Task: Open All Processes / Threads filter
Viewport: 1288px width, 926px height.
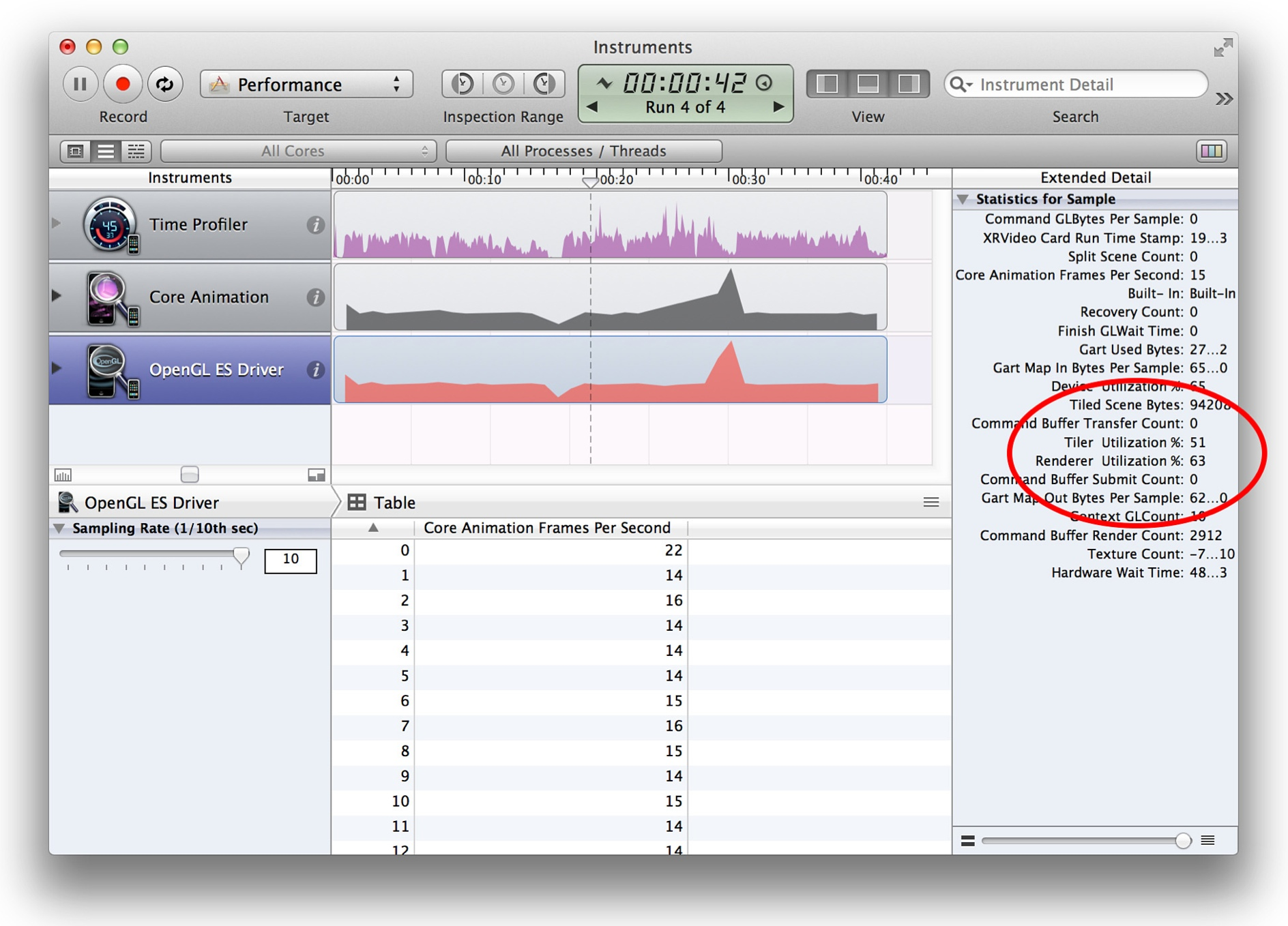Action: (x=583, y=151)
